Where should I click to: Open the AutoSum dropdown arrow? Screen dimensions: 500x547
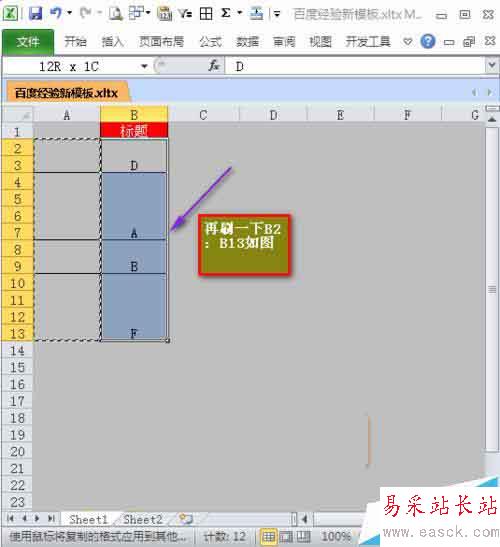click(240, 13)
